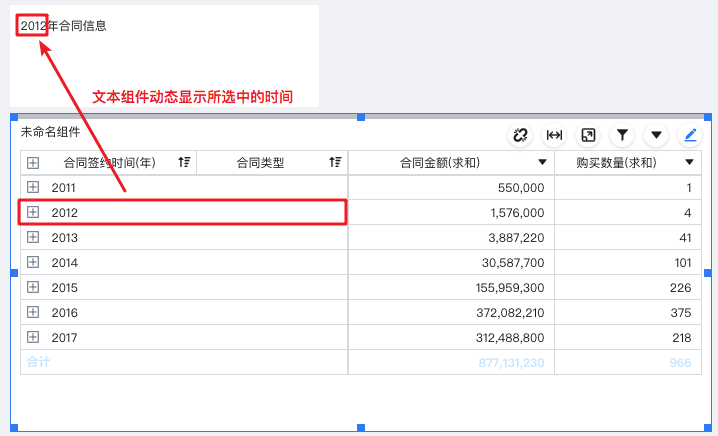
Task: Open the filter funnel icon
Action: pyautogui.click(x=622, y=135)
